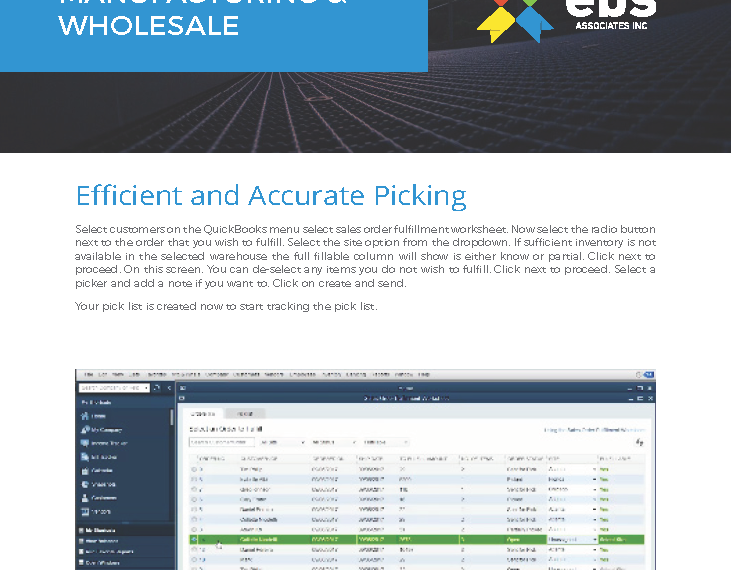Select the radio button in the second order row
Viewport: 731px width, 570px height.
[194, 479]
